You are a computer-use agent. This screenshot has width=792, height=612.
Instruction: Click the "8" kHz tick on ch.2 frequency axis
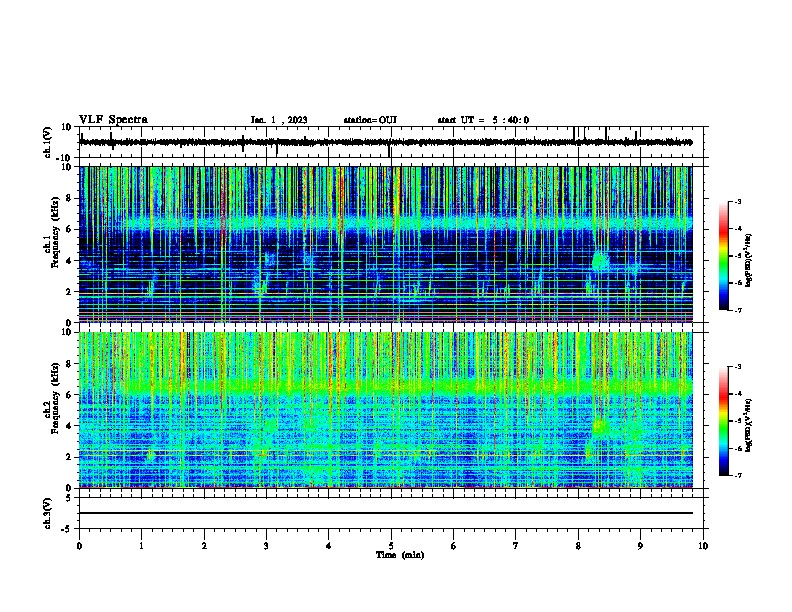click(x=69, y=364)
